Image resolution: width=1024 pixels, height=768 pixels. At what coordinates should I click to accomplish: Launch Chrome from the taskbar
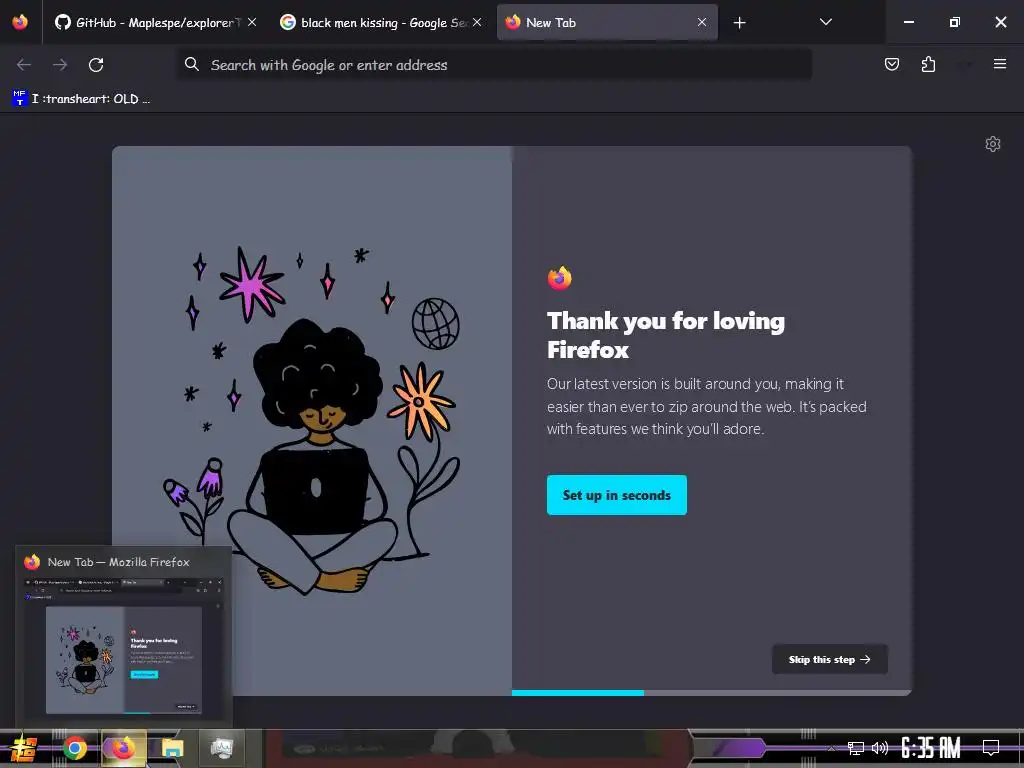[74, 748]
